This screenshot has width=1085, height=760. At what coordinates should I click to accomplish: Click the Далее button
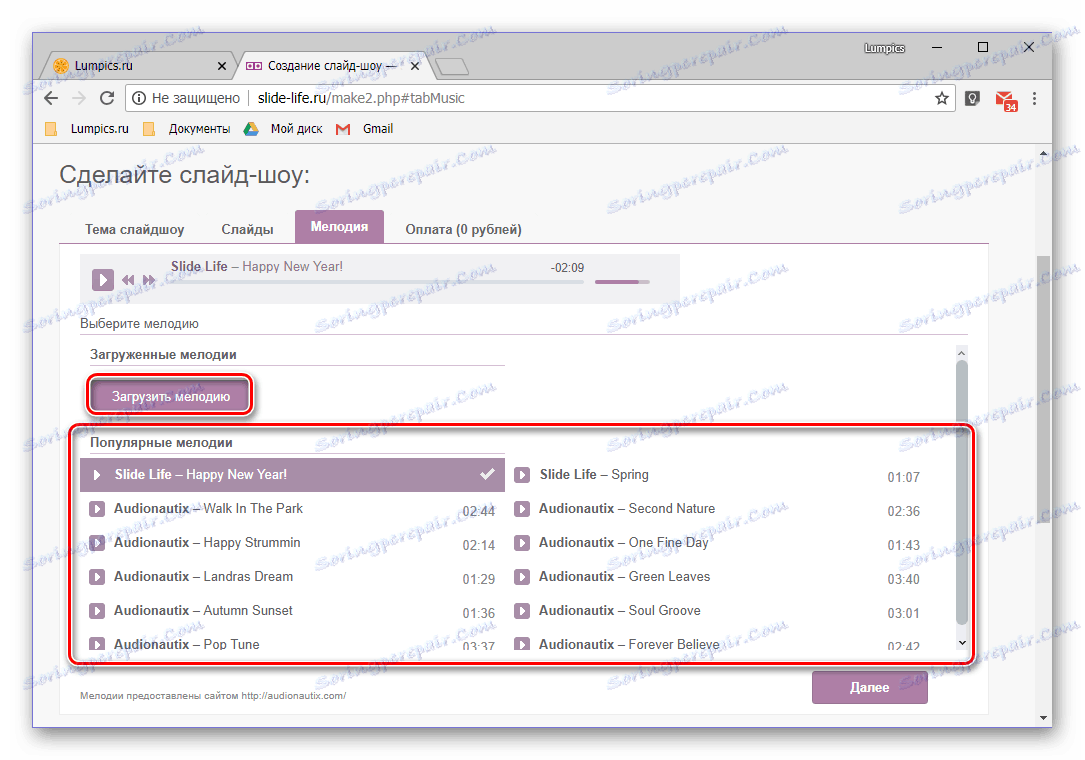(x=869, y=687)
